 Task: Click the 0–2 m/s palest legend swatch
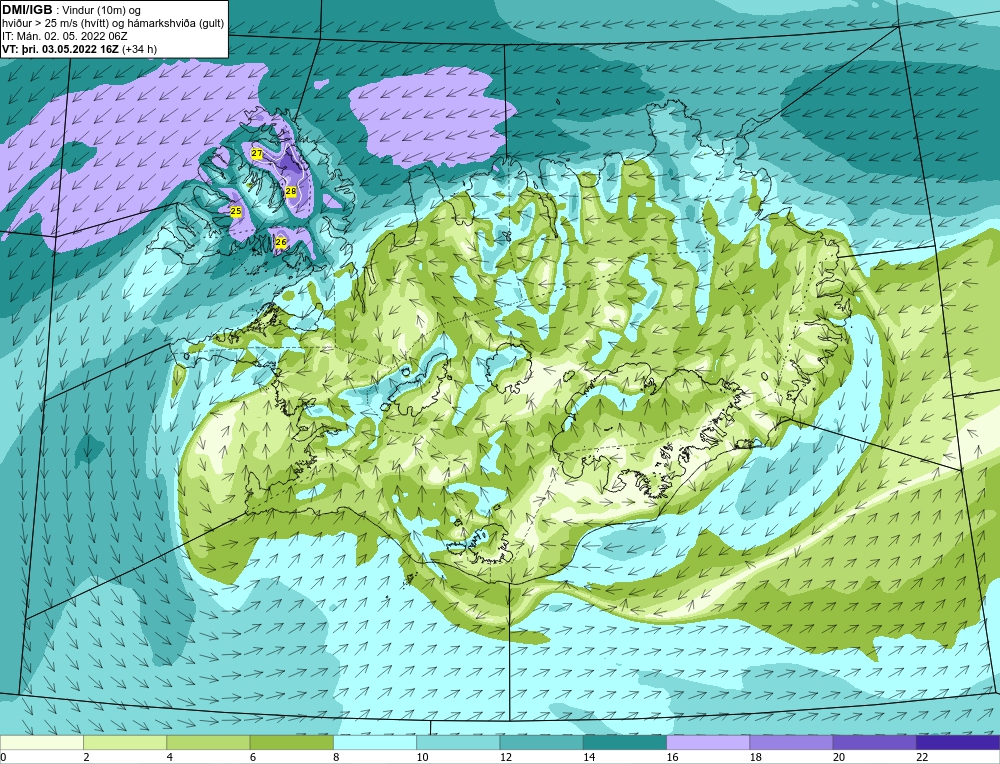(41, 742)
